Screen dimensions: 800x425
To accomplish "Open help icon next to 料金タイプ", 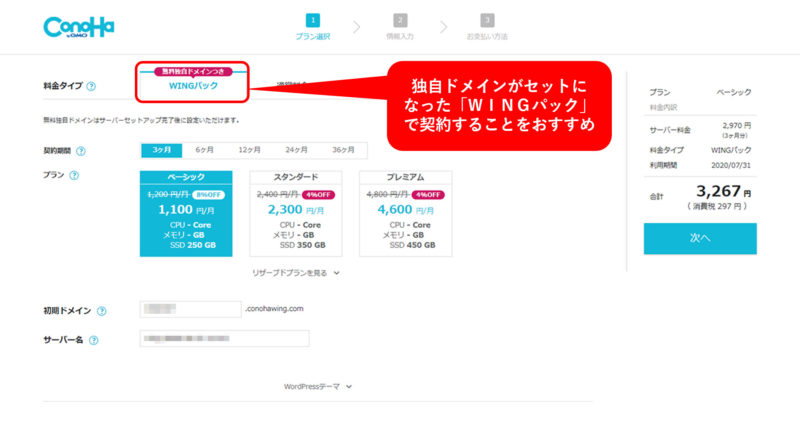I will [91, 86].
